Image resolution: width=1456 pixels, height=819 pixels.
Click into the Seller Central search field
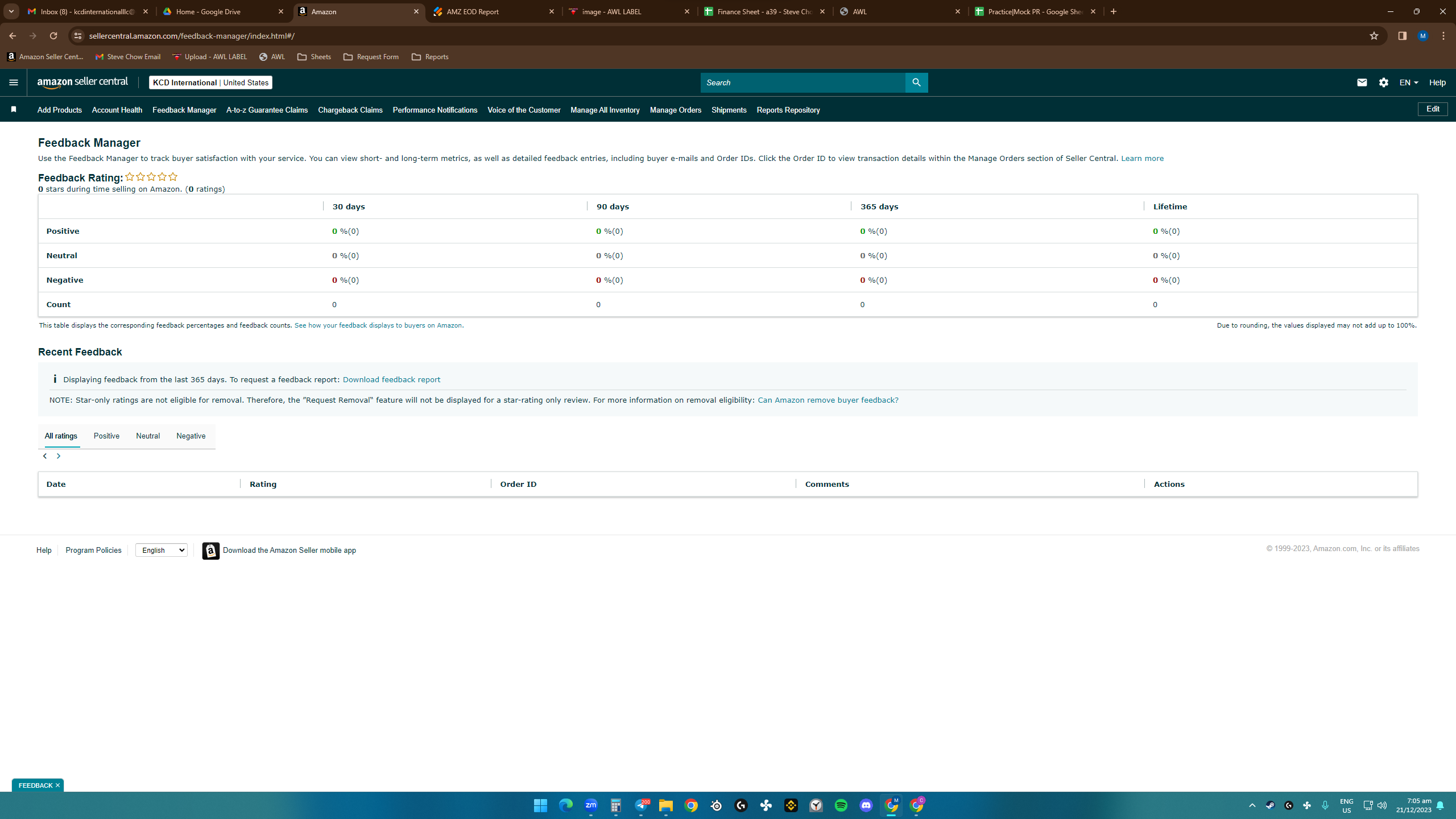803,82
